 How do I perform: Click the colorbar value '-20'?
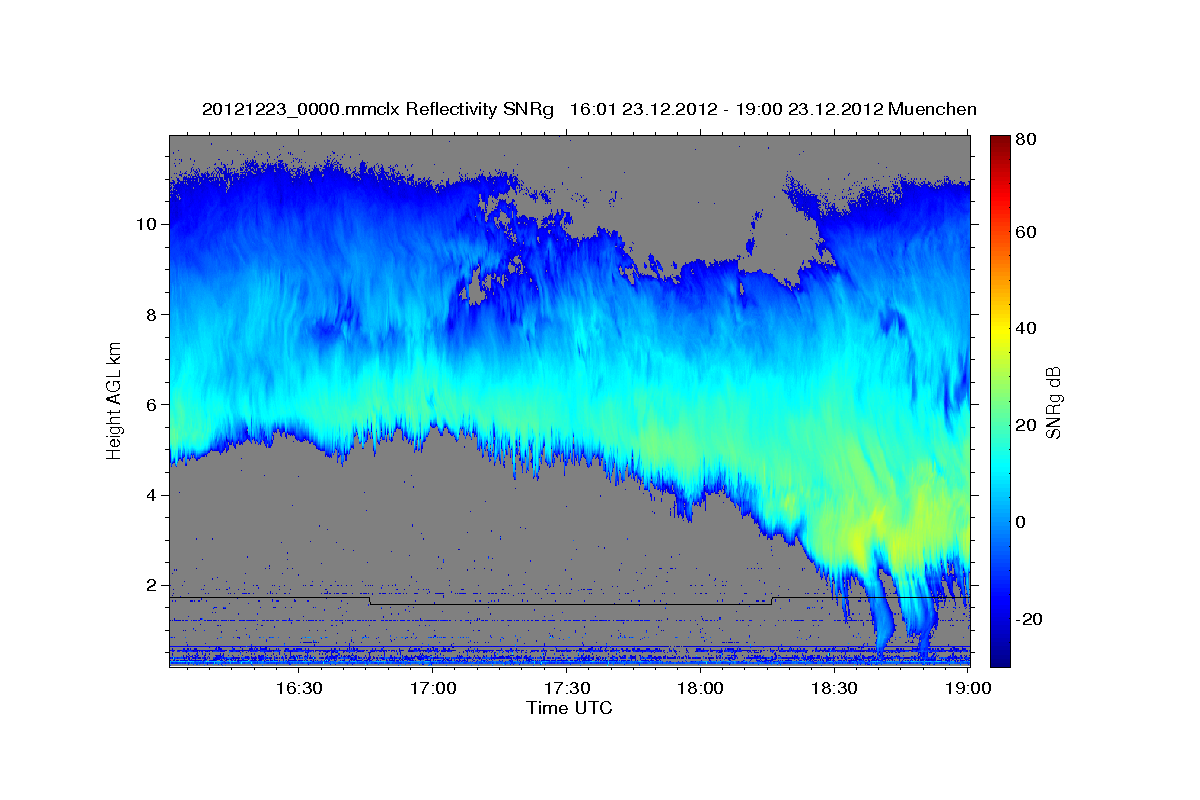tap(1030, 619)
